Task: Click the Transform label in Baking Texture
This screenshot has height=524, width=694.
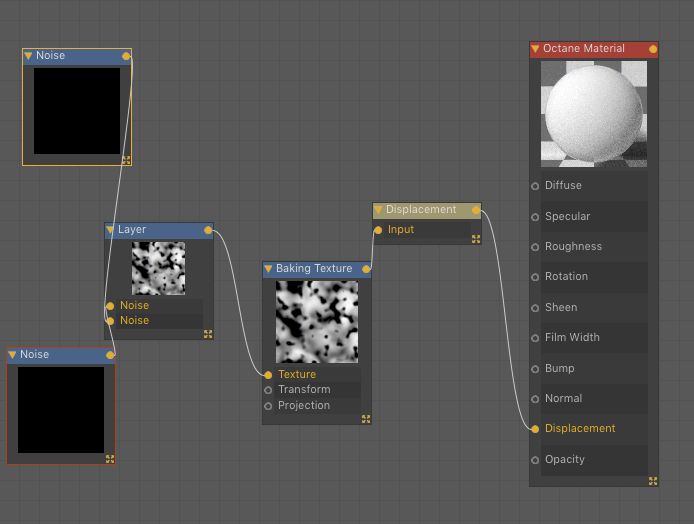Action: pos(304,390)
